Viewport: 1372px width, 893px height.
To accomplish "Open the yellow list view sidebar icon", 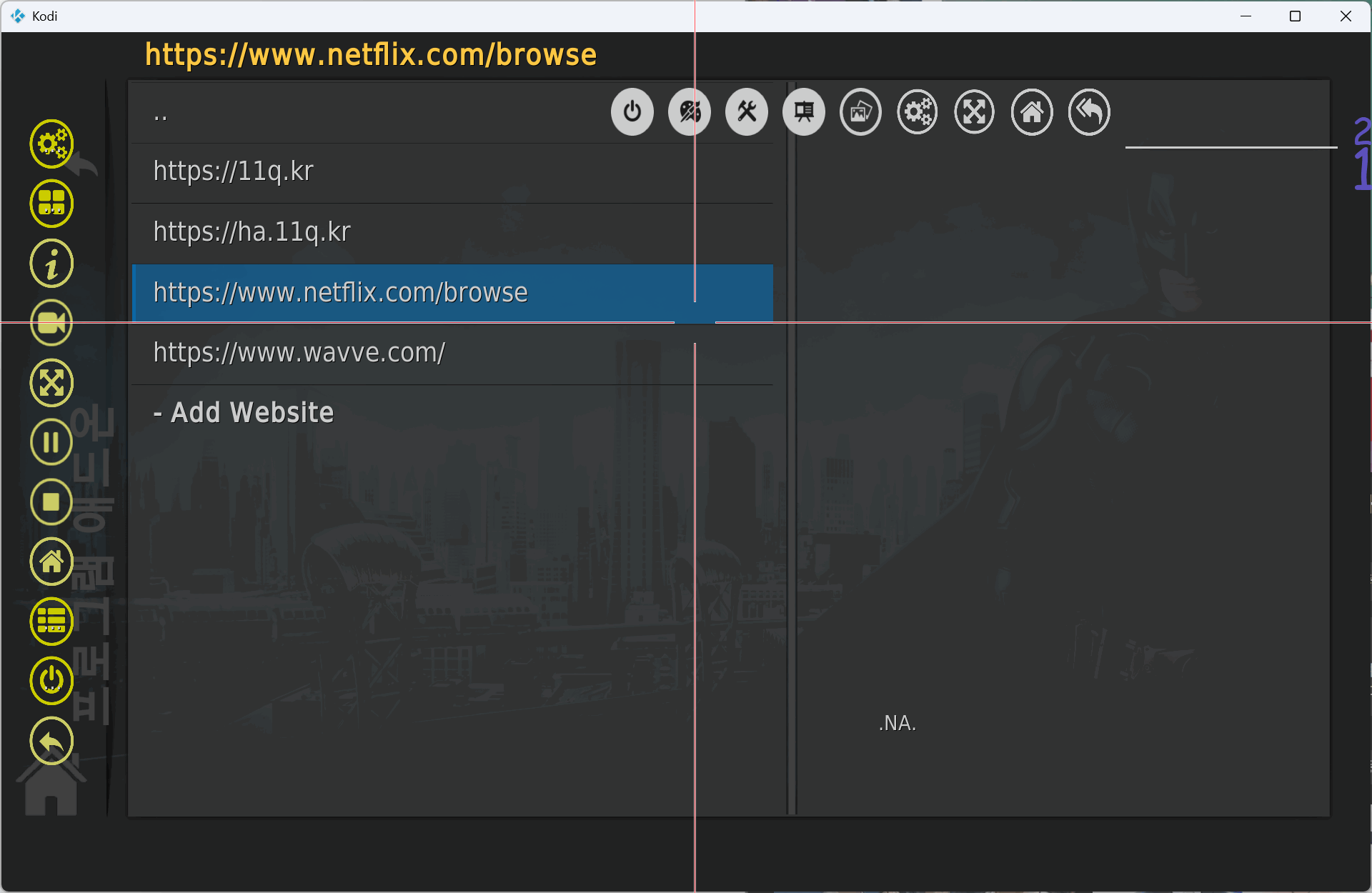I will pos(51,622).
